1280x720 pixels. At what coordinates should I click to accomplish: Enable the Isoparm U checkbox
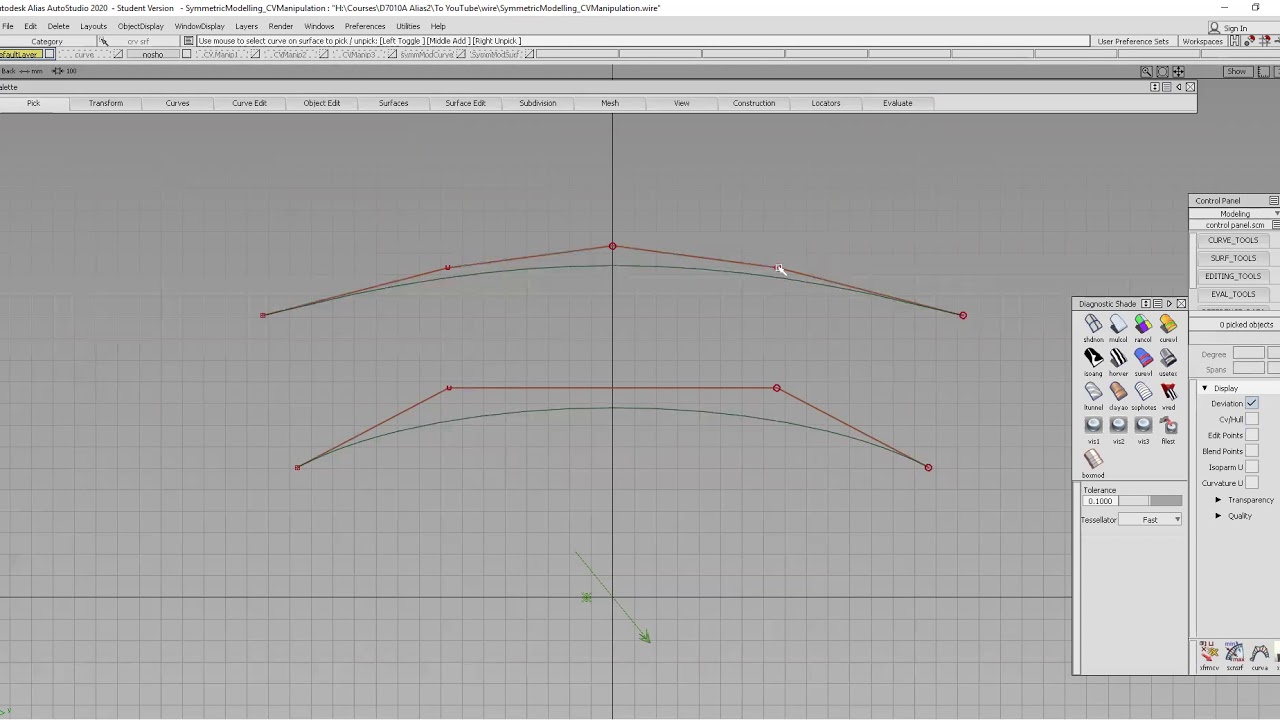click(x=1252, y=467)
